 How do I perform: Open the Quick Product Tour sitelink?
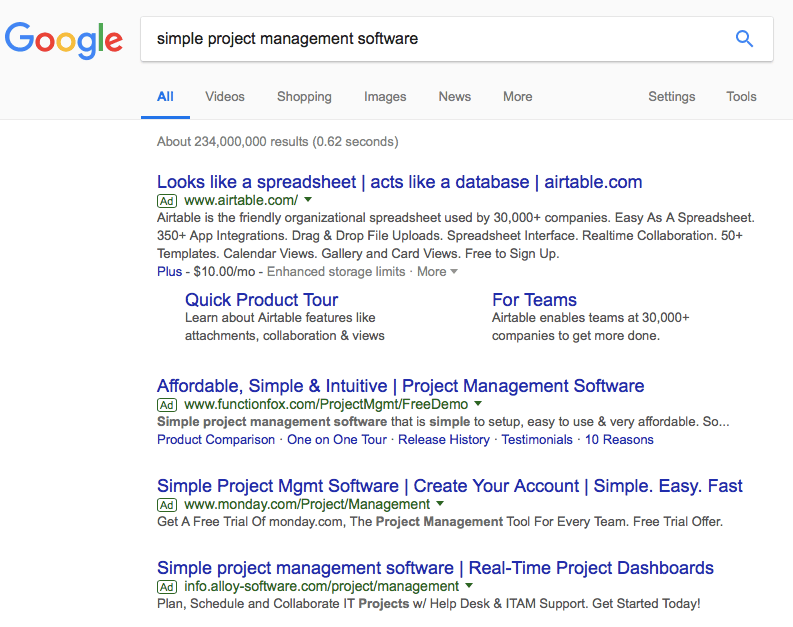pyautogui.click(x=261, y=300)
